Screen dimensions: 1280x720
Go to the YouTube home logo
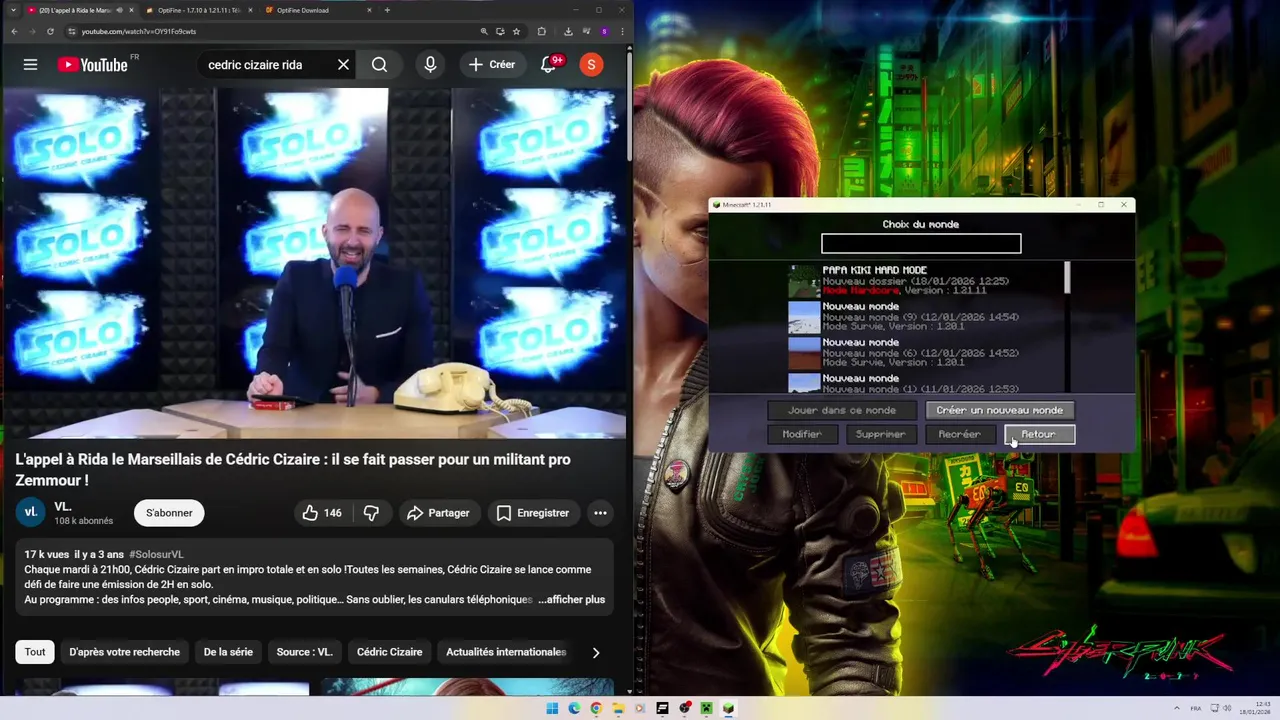pyautogui.click(x=93, y=65)
